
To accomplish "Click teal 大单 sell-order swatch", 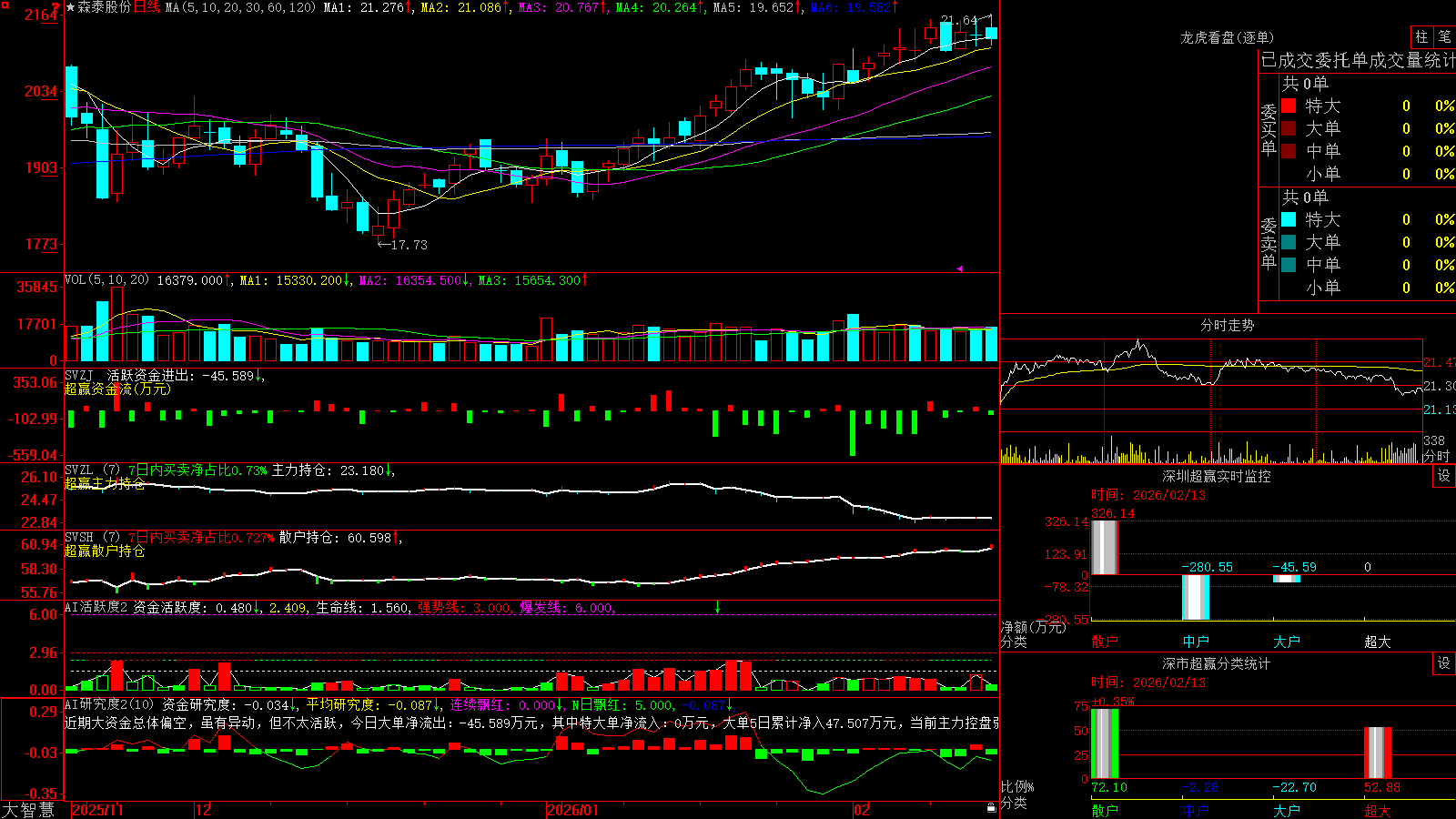I will 1289,242.
